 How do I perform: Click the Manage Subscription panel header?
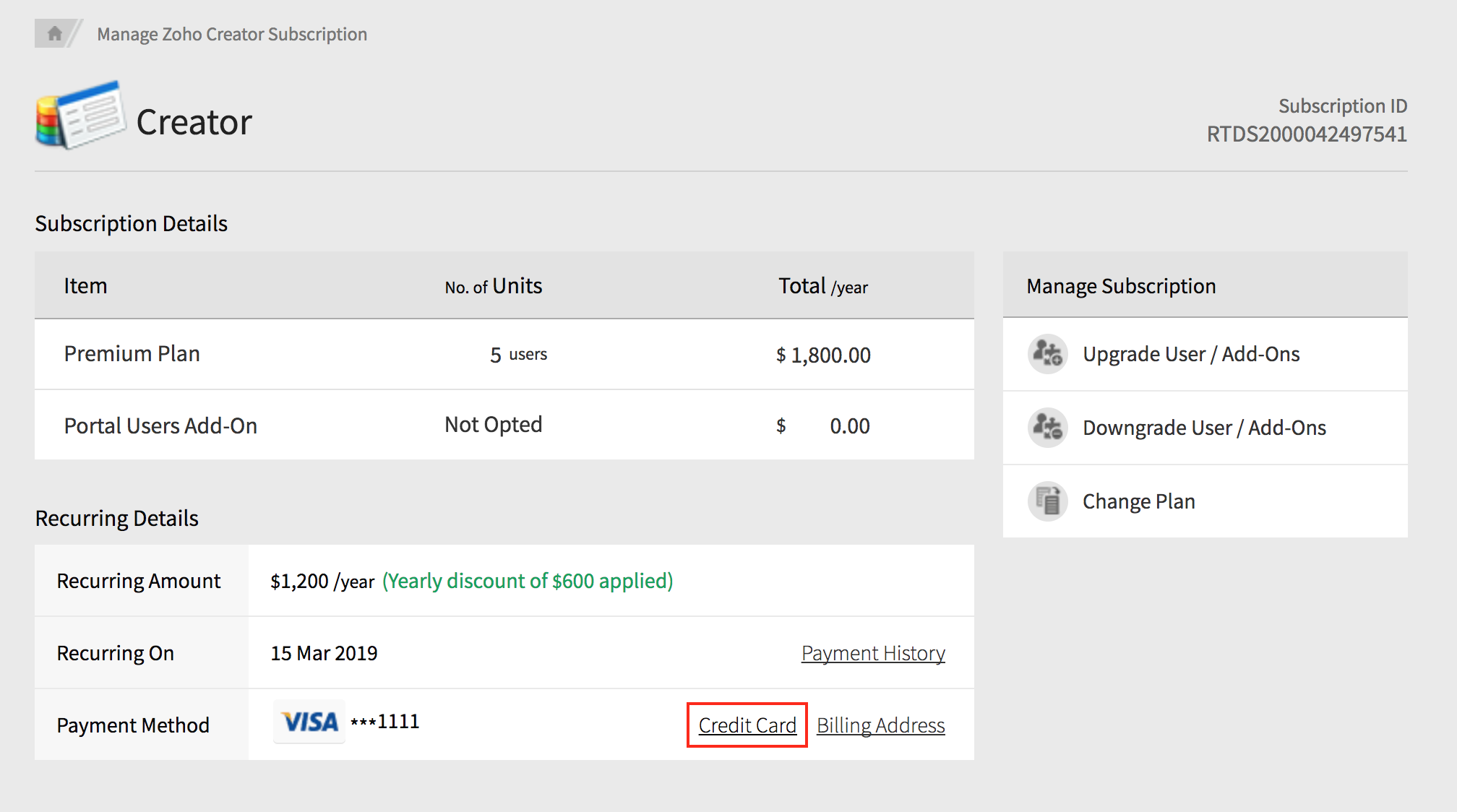coord(1205,285)
